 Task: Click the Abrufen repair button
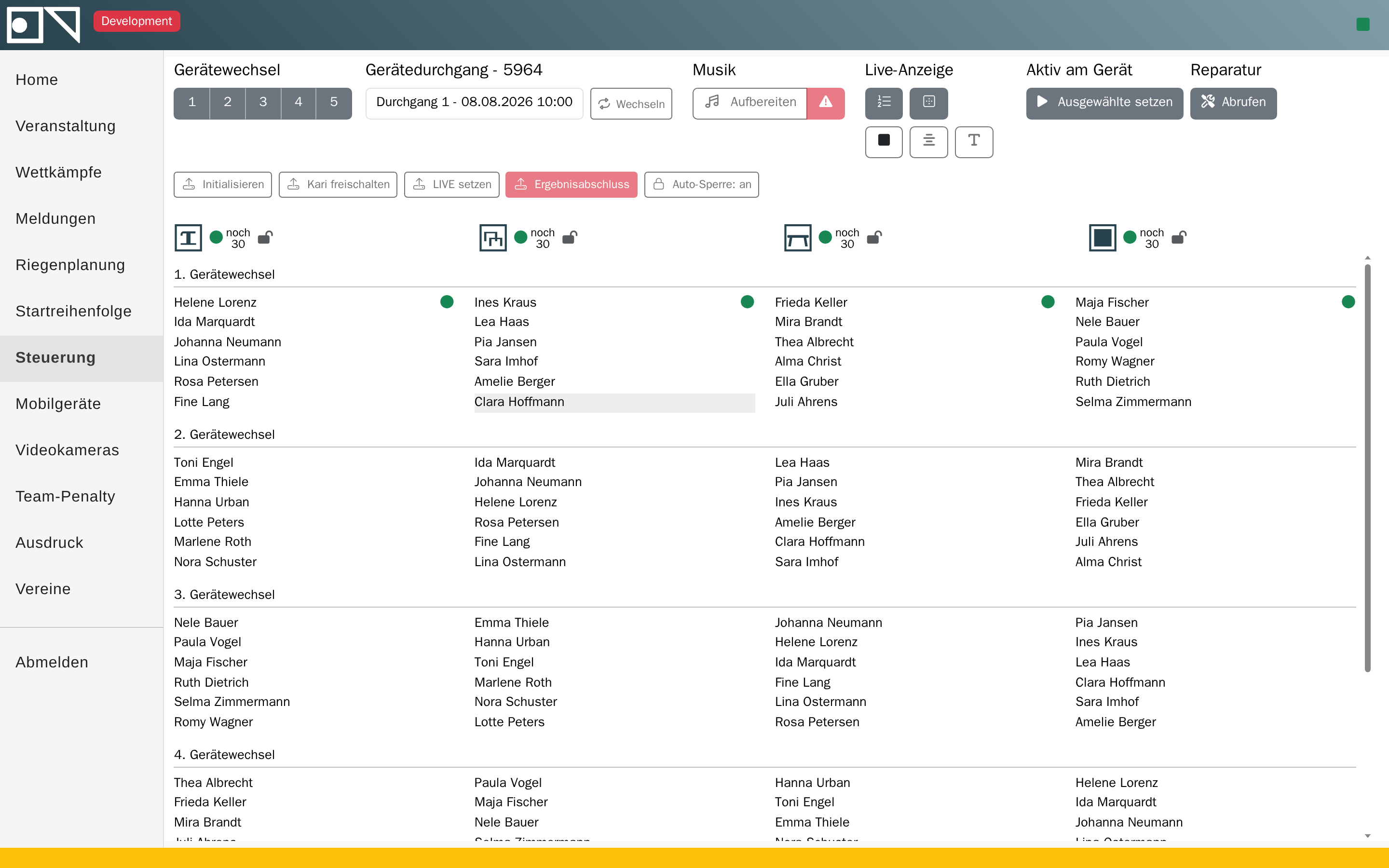1233,103
